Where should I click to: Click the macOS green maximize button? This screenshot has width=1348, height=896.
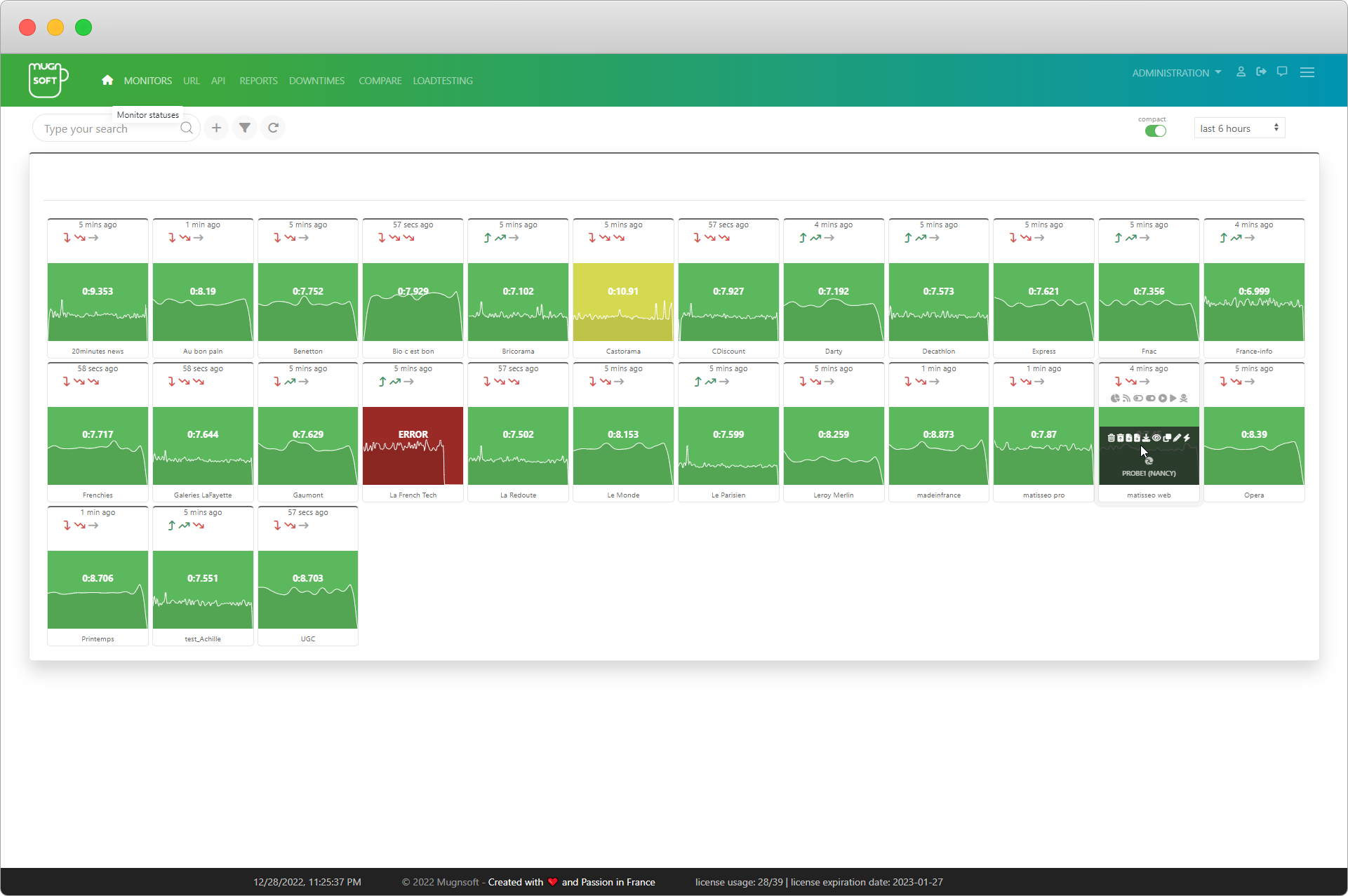[x=84, y=27]
